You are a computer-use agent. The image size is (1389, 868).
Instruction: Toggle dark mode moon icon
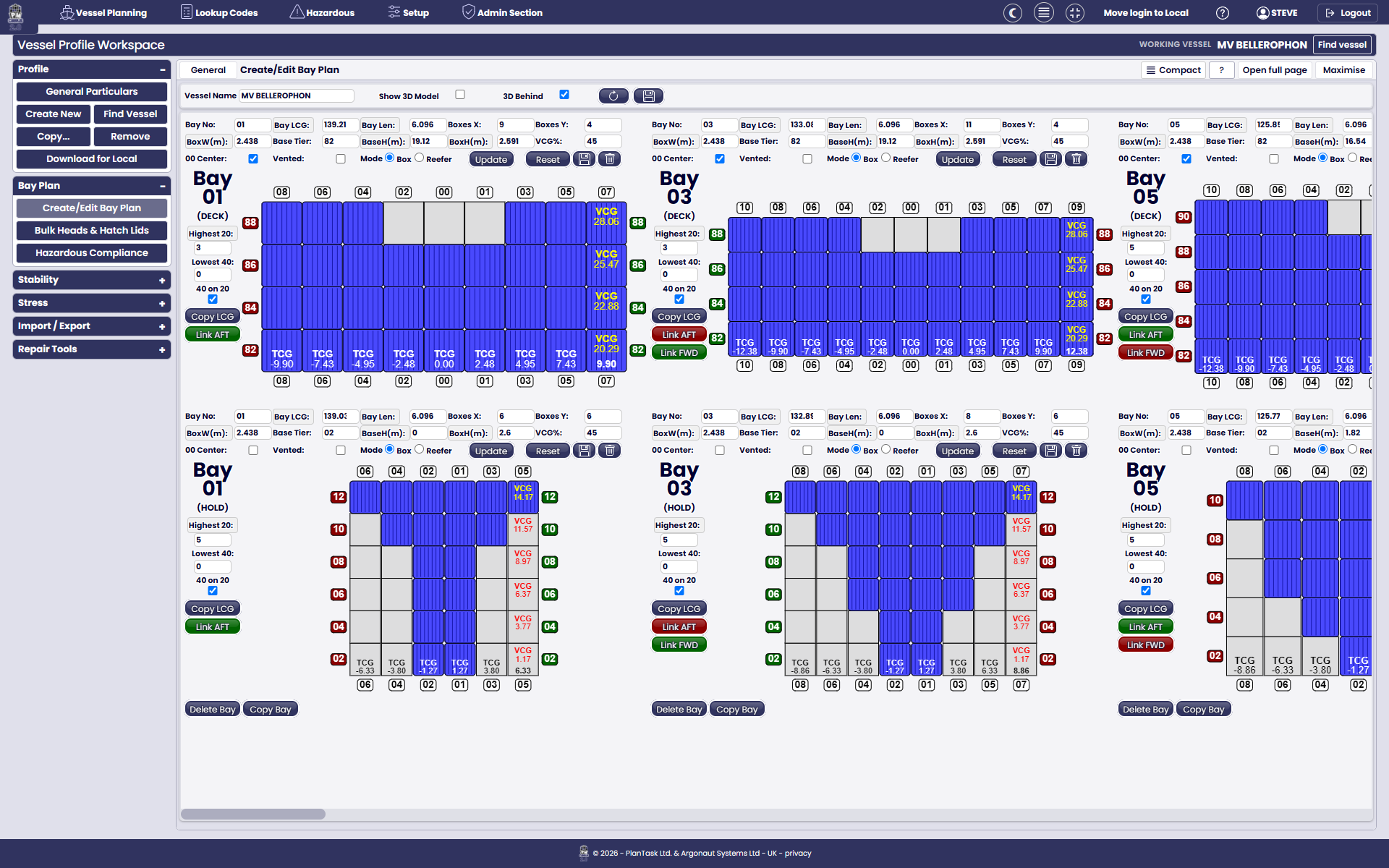pyautogui.click(x=1013, y=12)
